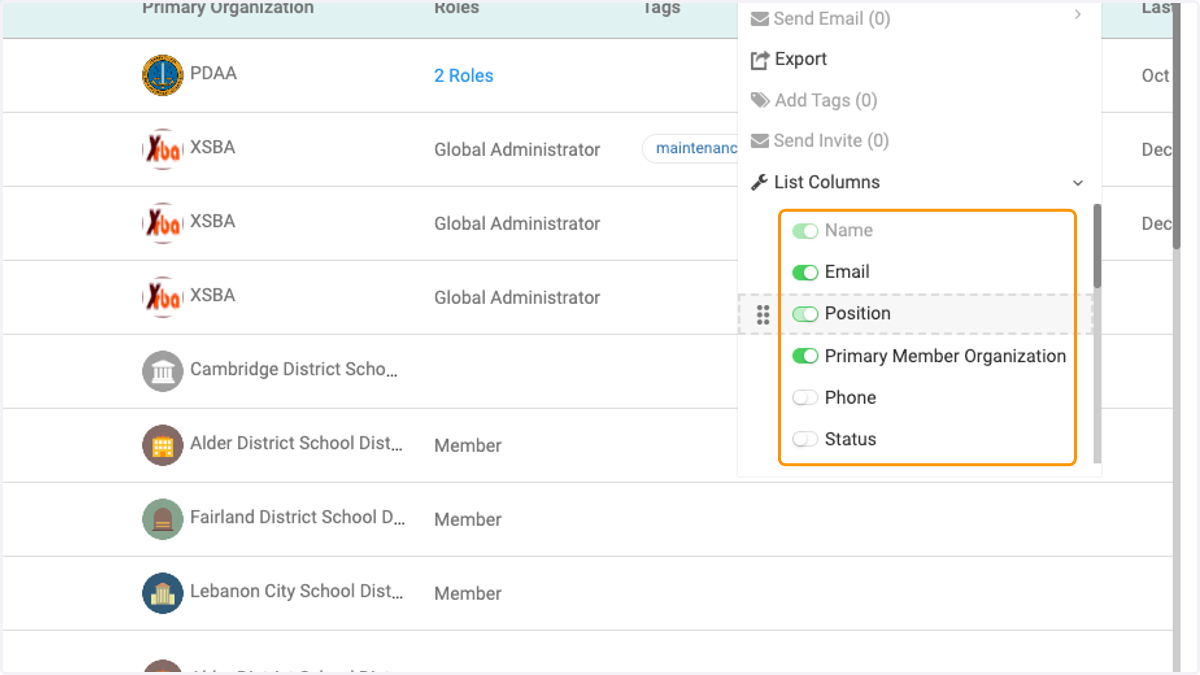Viewport: 1200px width, 675px height.
Task: Click the envelope icon beside Send Email
Action: [760, 18]
